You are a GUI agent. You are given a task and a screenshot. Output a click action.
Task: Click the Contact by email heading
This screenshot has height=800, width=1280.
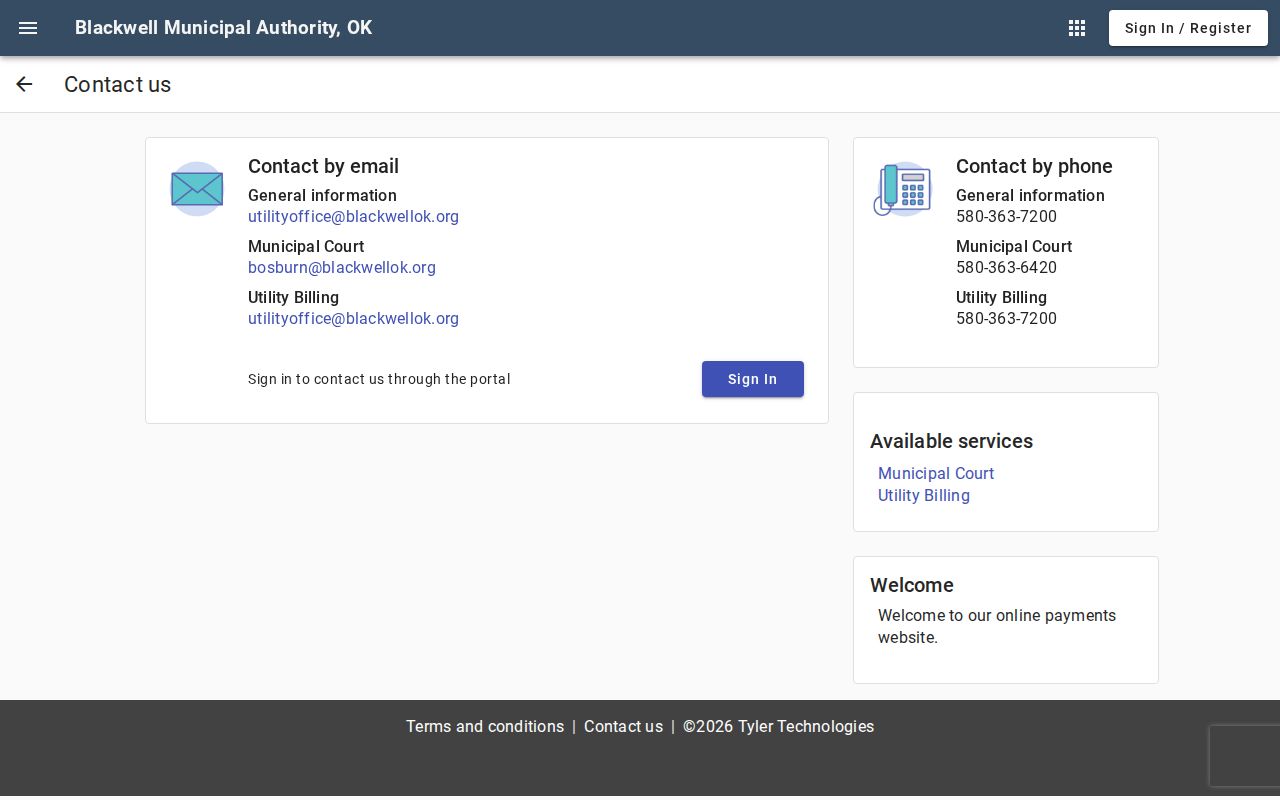coord(323,166)
